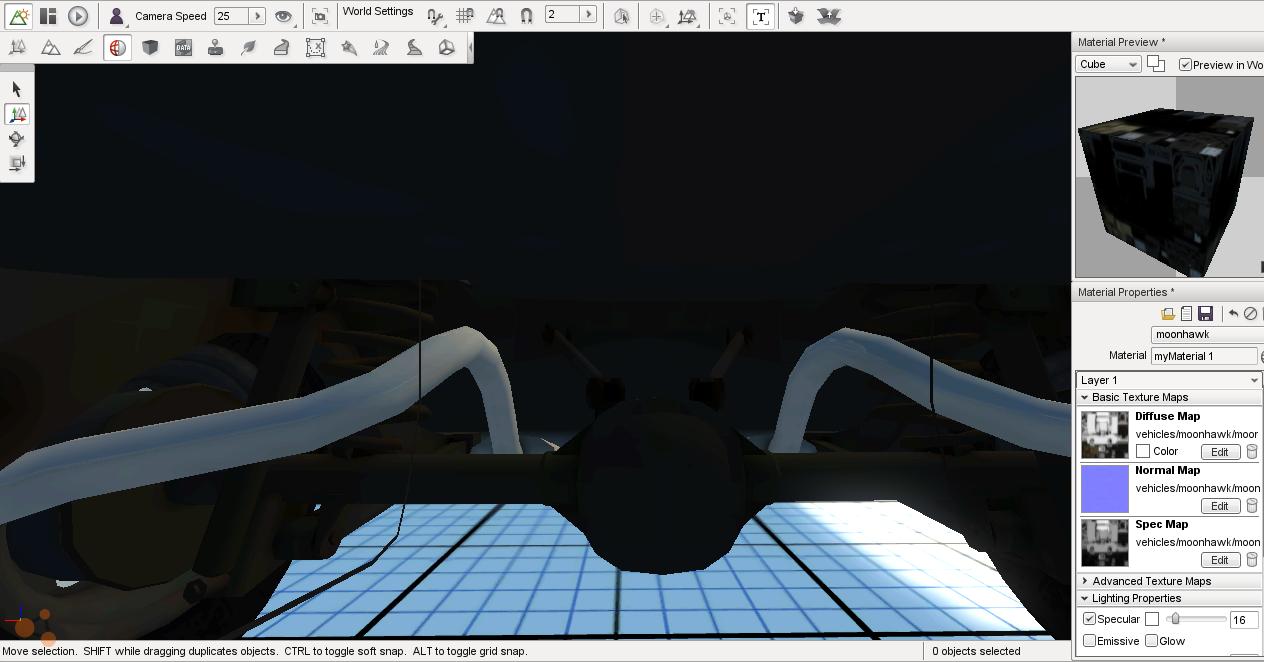This screenshot has width=1264, height=662.
Task: Click the fit-view-to-selection camera icon
Action: coord(319,16)
